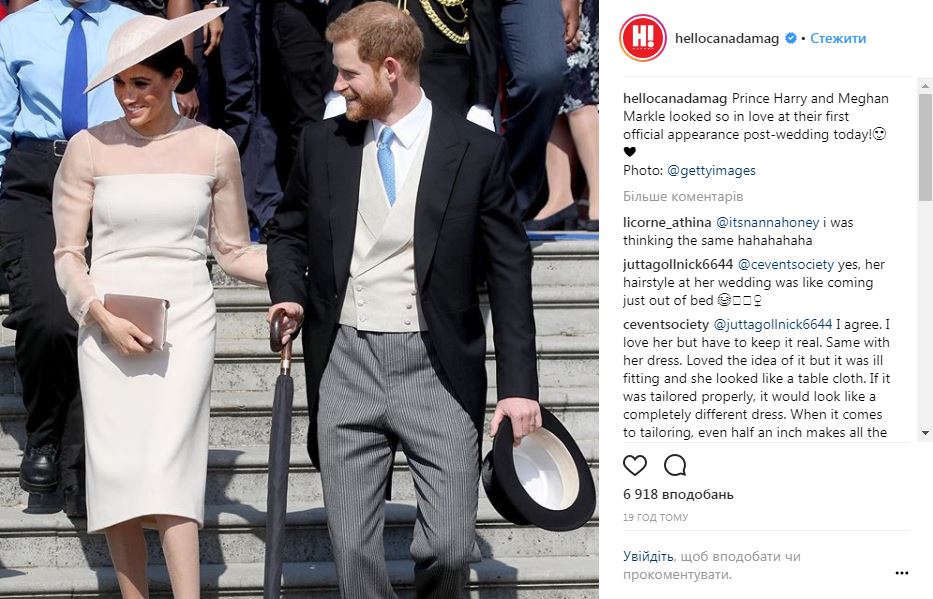Click the 19 год тому timestamp

pyautogui.click(x=655, y=518)
